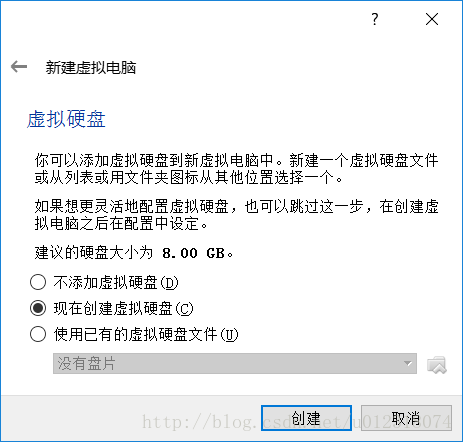Cancel the wizard with 取消
This screenshot has height=442, width=463.
click(x=406, y=418)
